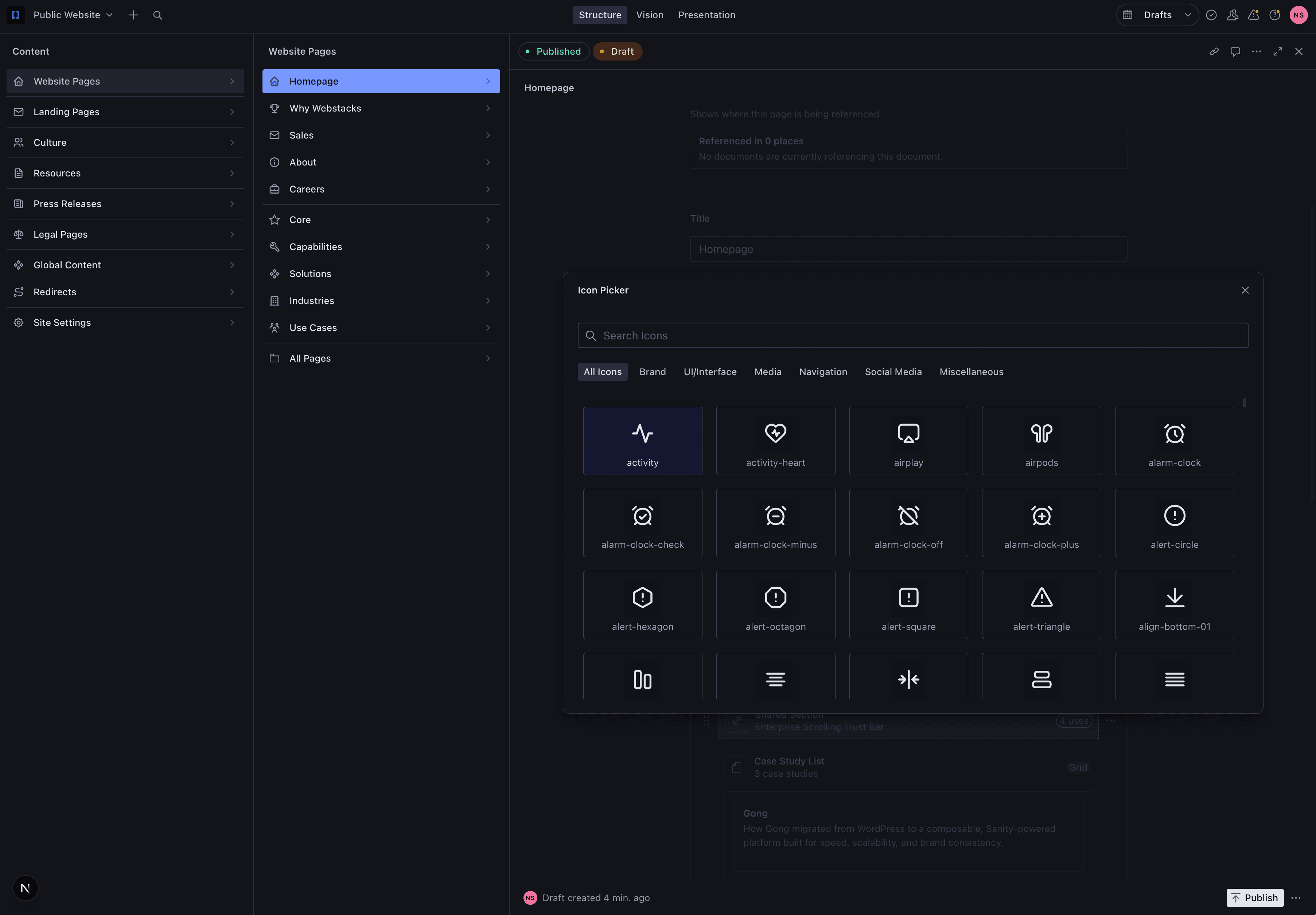Select the activity icon in the Icon Picker
This screenshot has height=915, width=1316.
642,440
